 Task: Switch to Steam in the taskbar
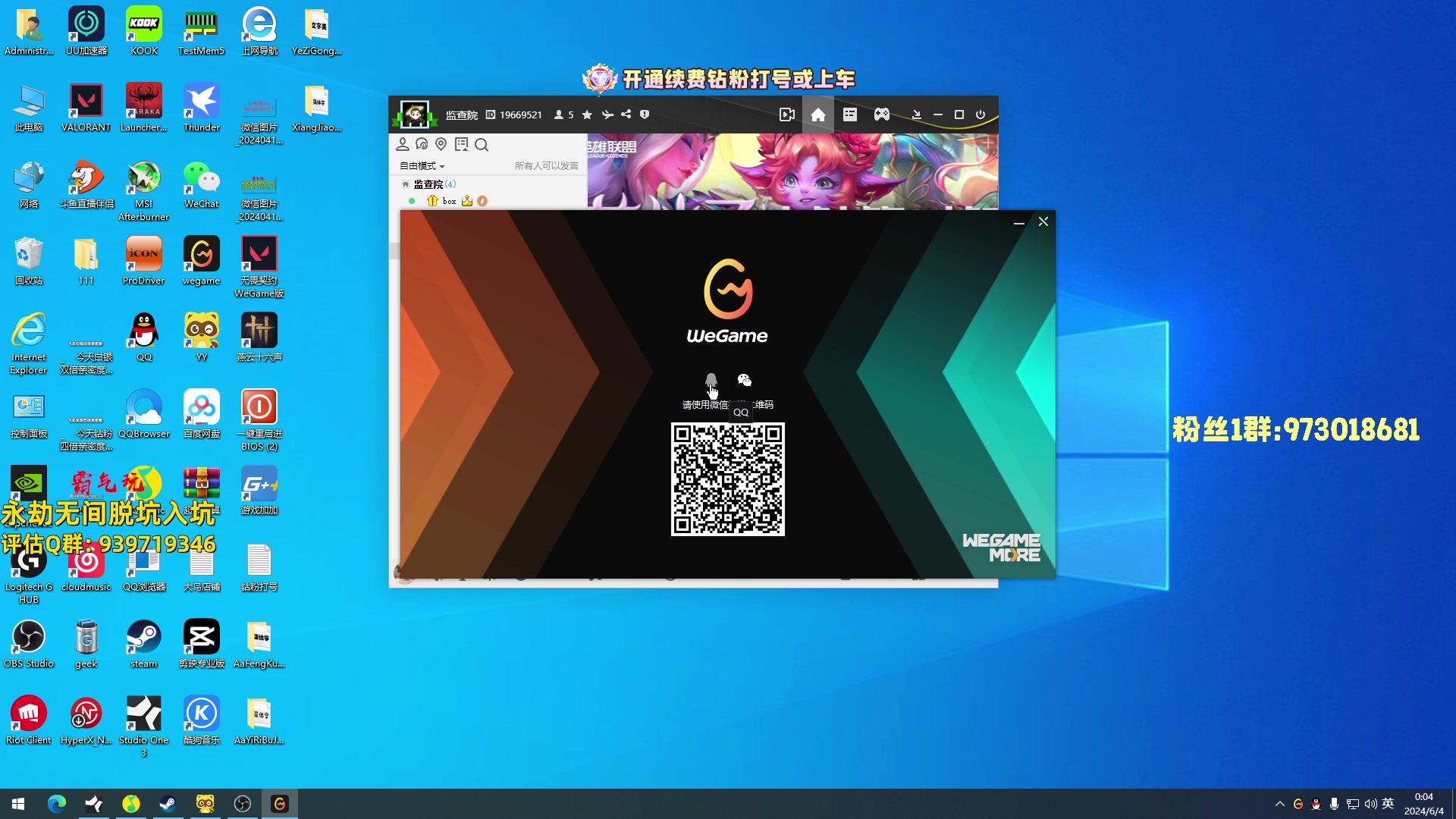tap(168, 804)
